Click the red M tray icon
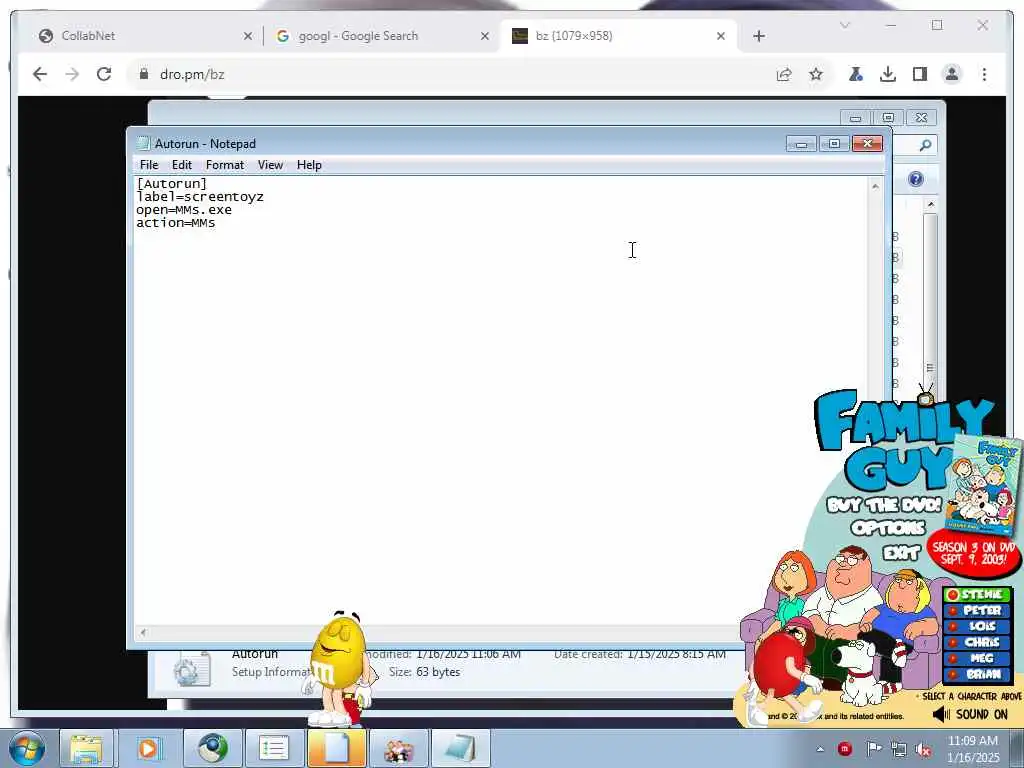This screenshot has width=1024, height=768. (845, 749)
